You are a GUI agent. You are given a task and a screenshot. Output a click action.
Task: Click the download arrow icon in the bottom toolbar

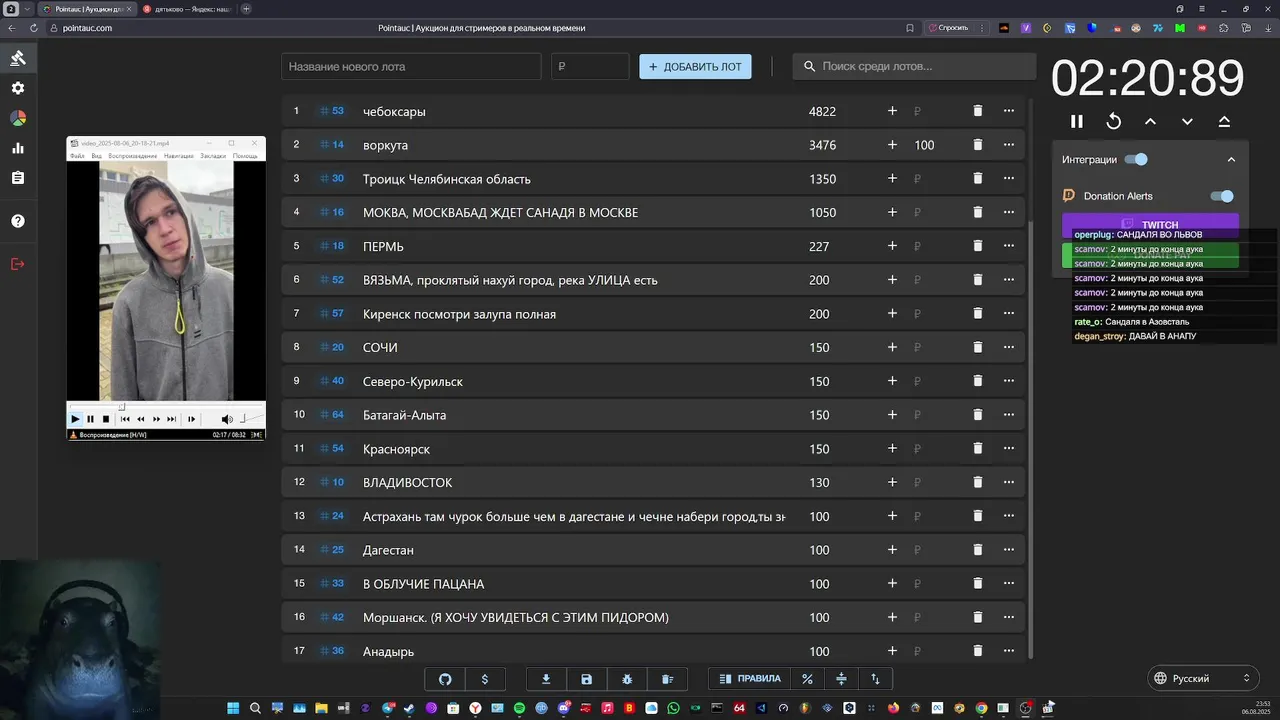[546, 679]
